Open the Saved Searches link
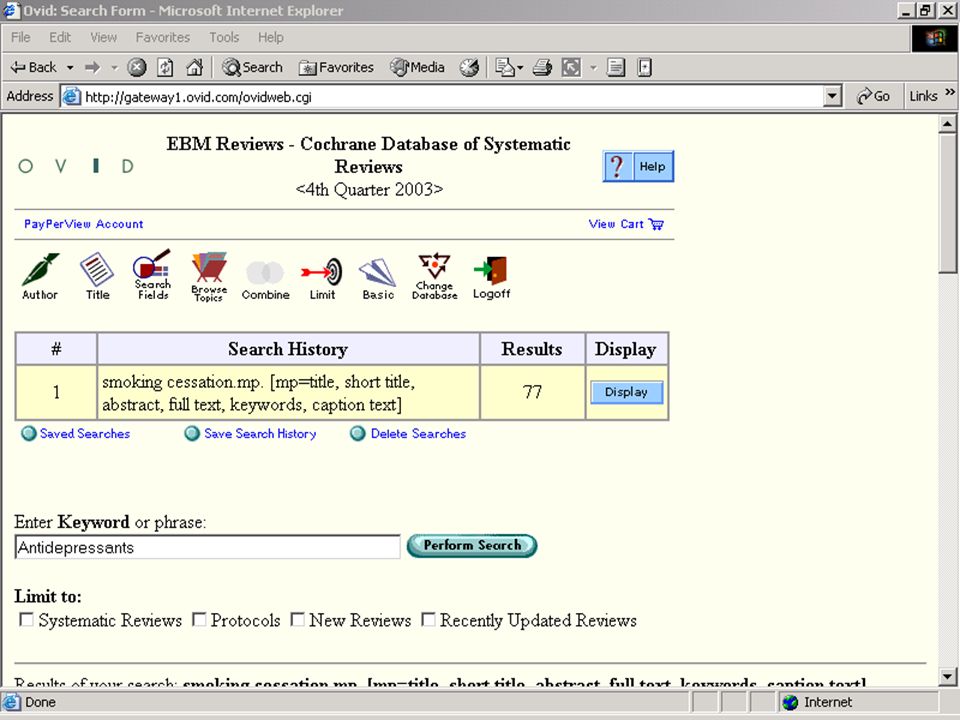Viewport: 960px width, 720px height. click(x=85, y=433)
